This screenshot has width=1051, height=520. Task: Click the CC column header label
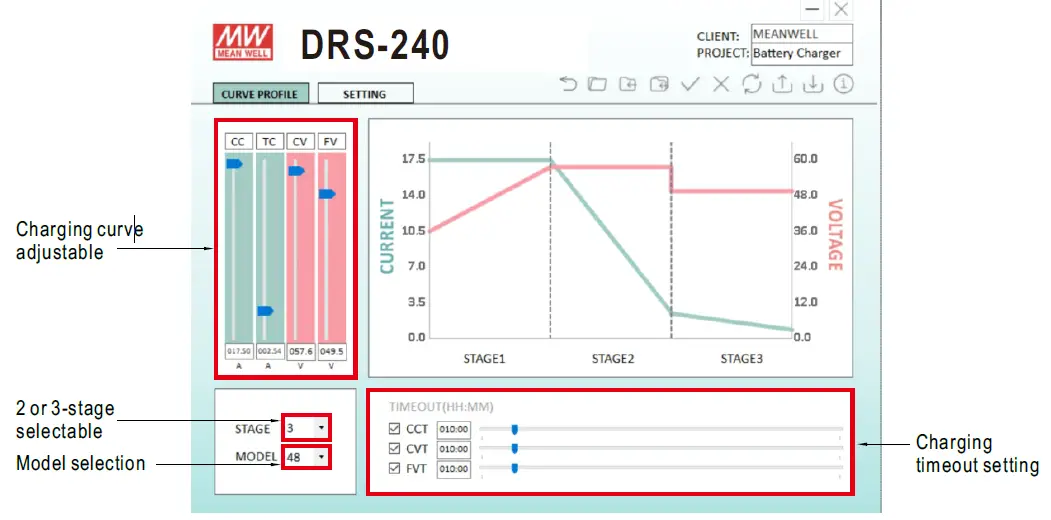[239, 141]
